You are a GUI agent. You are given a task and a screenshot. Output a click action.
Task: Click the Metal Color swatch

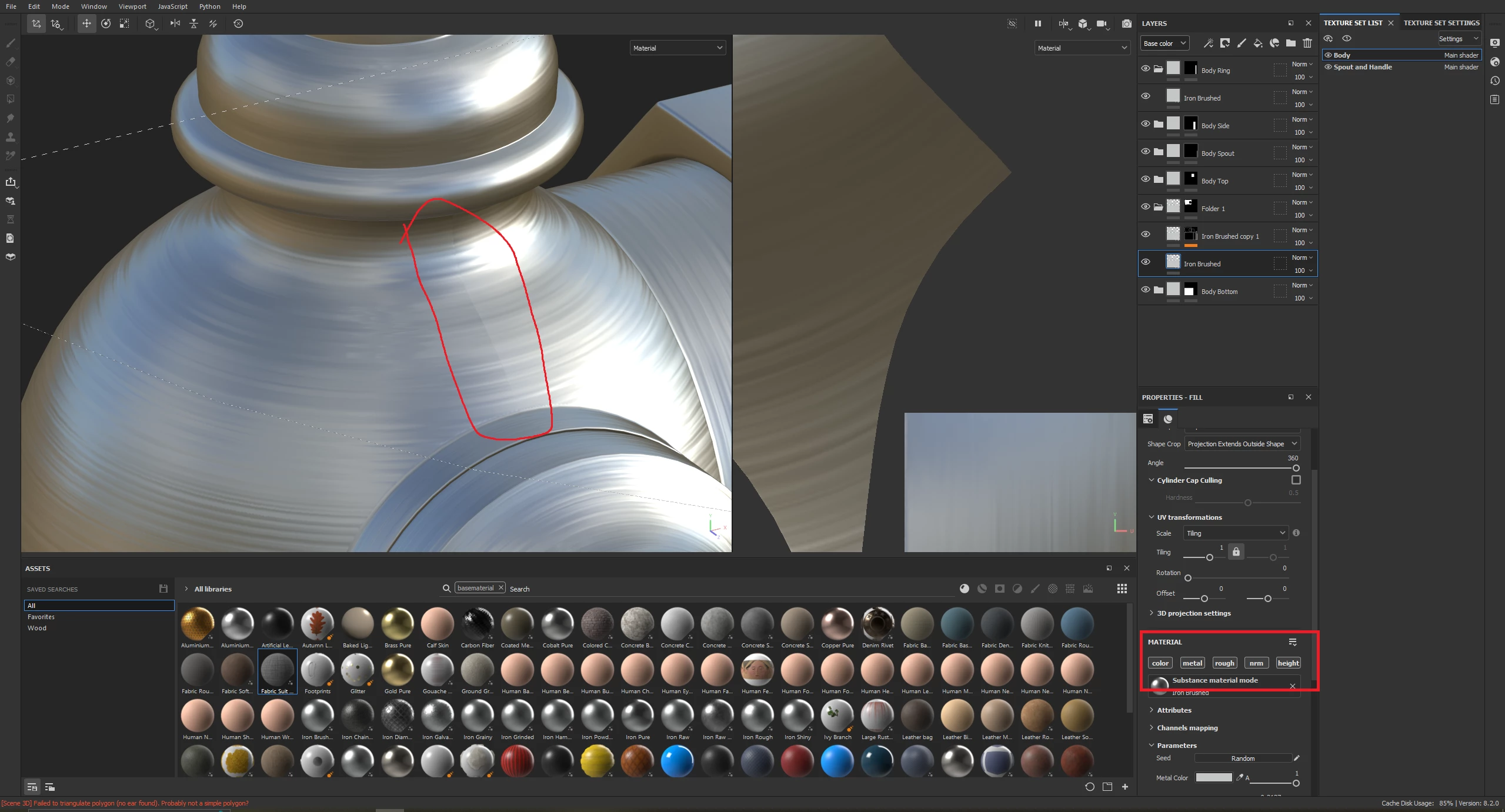(1213, 777)
